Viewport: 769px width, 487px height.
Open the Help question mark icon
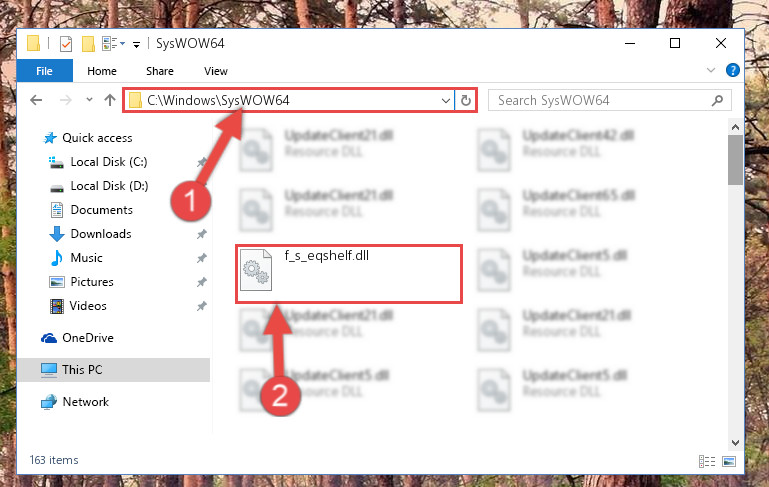tap(733, 71)
